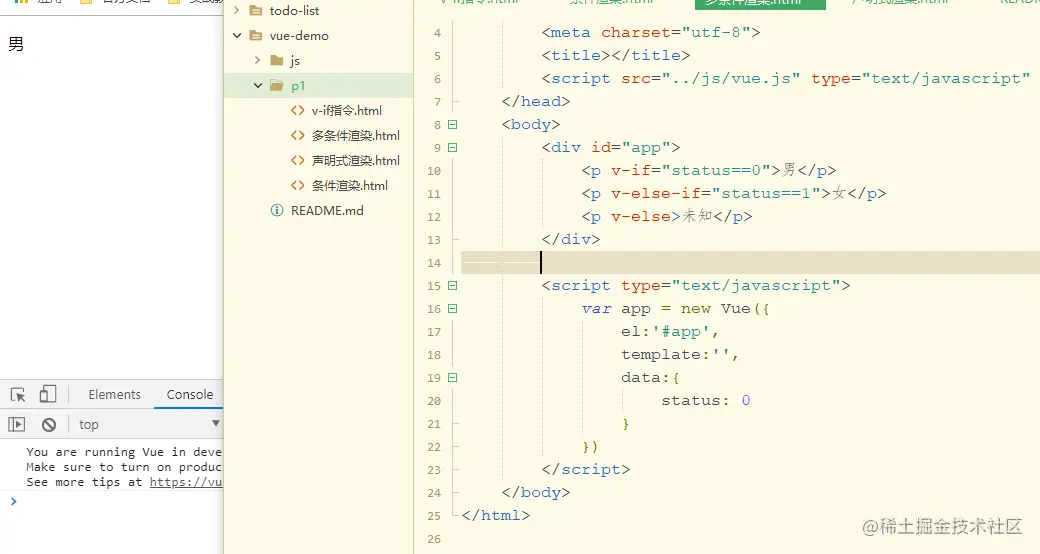Collapse the vue-demo folder chevron
Viewport: 1040px width, 554px height.
pos(237,35)
